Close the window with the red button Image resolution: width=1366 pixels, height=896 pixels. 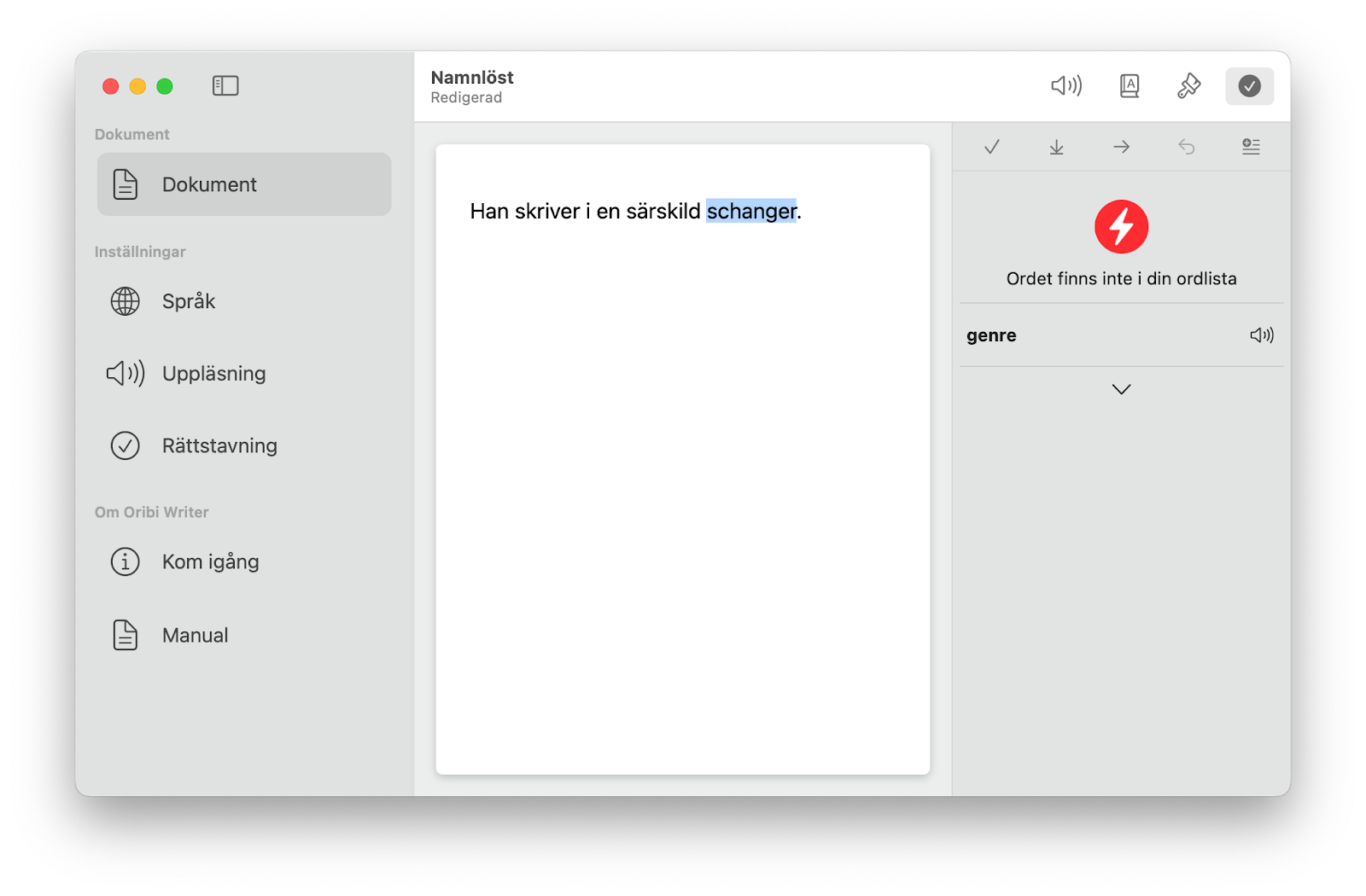click(x=111, y=86)
